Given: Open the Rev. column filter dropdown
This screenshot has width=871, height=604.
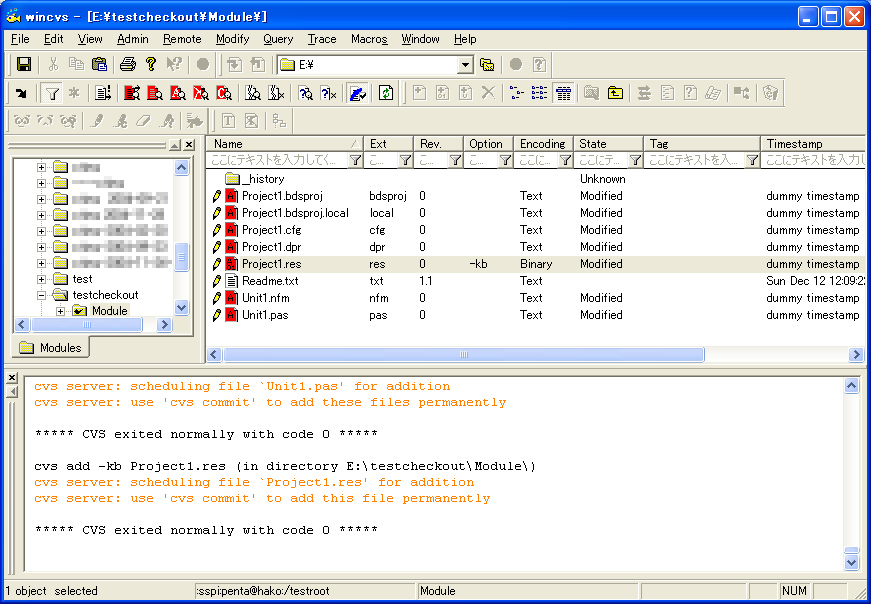Looking at the screenshot, I should tap(455, 160).
